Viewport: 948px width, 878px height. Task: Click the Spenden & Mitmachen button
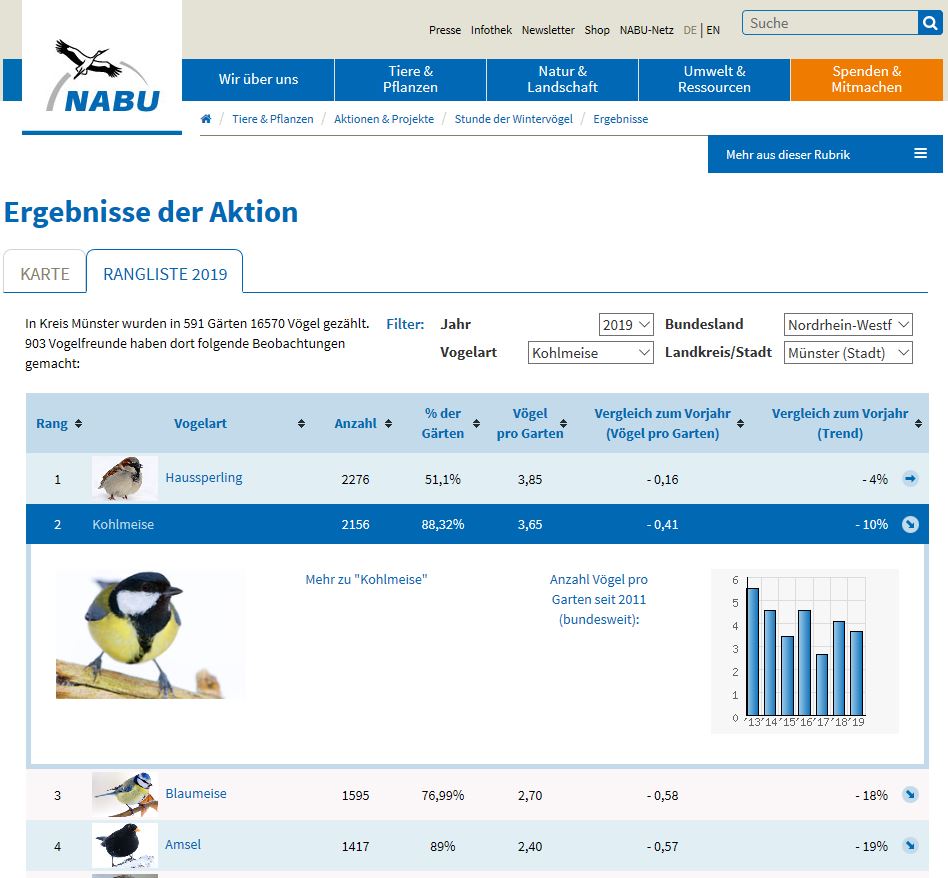866,79
